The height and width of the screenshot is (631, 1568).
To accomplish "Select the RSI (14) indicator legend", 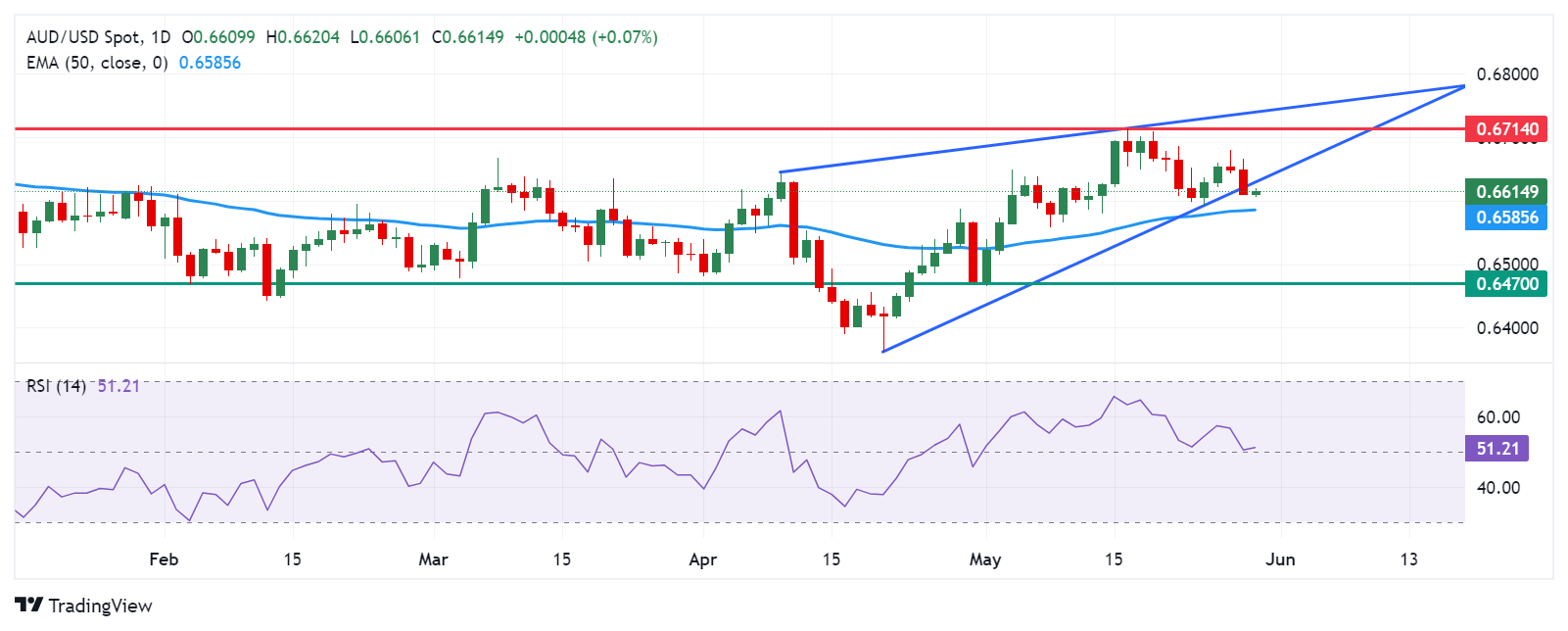I will coord(57,386).
